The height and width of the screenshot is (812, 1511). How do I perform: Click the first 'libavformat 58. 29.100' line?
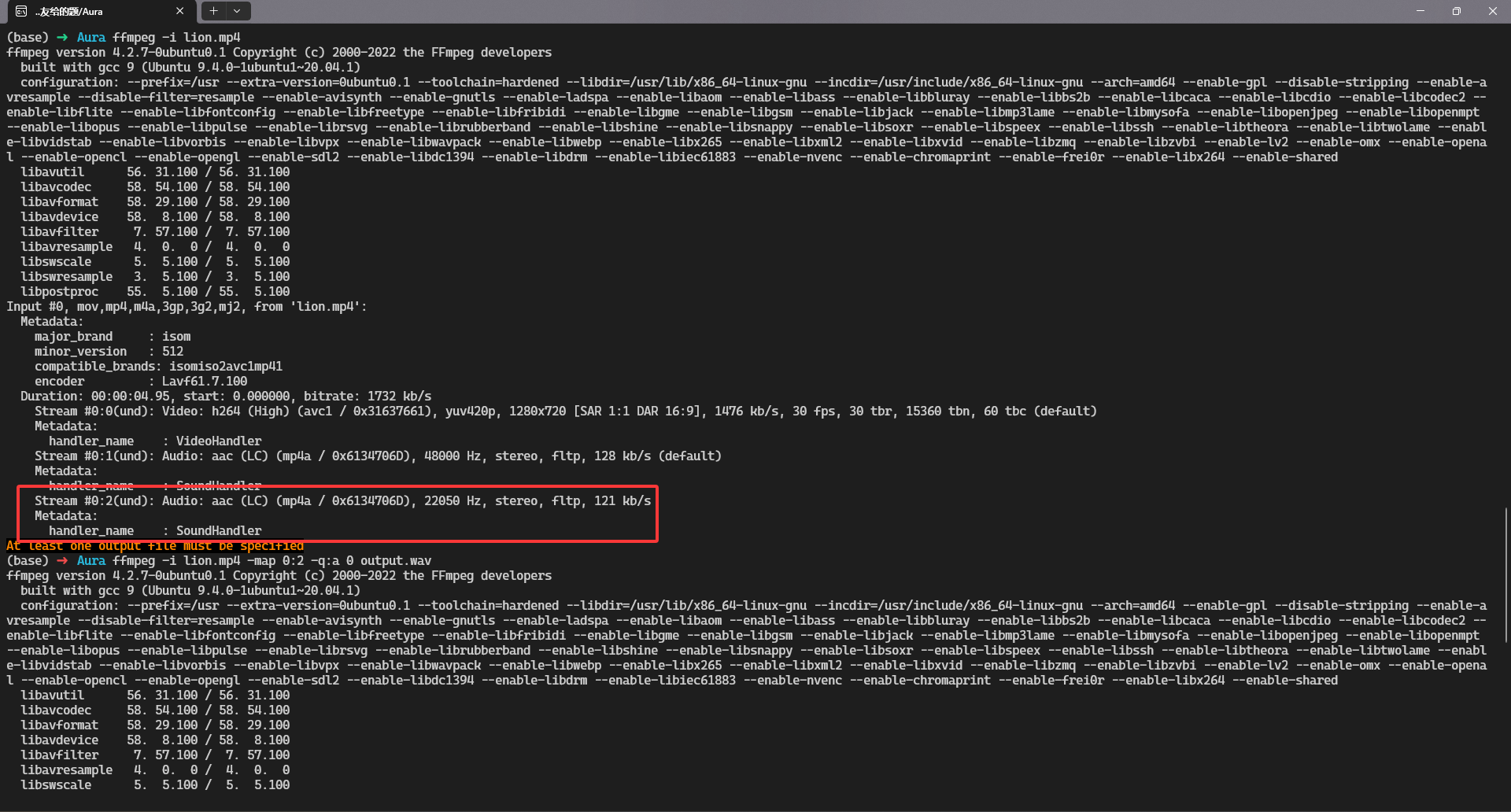pos(155,201)
